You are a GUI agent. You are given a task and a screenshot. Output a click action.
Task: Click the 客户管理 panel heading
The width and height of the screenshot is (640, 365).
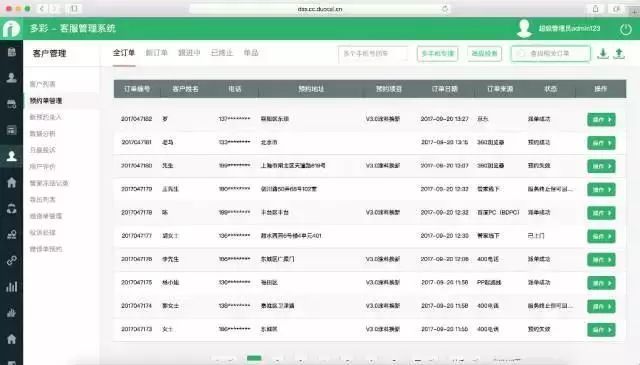[x=49, y=53]
